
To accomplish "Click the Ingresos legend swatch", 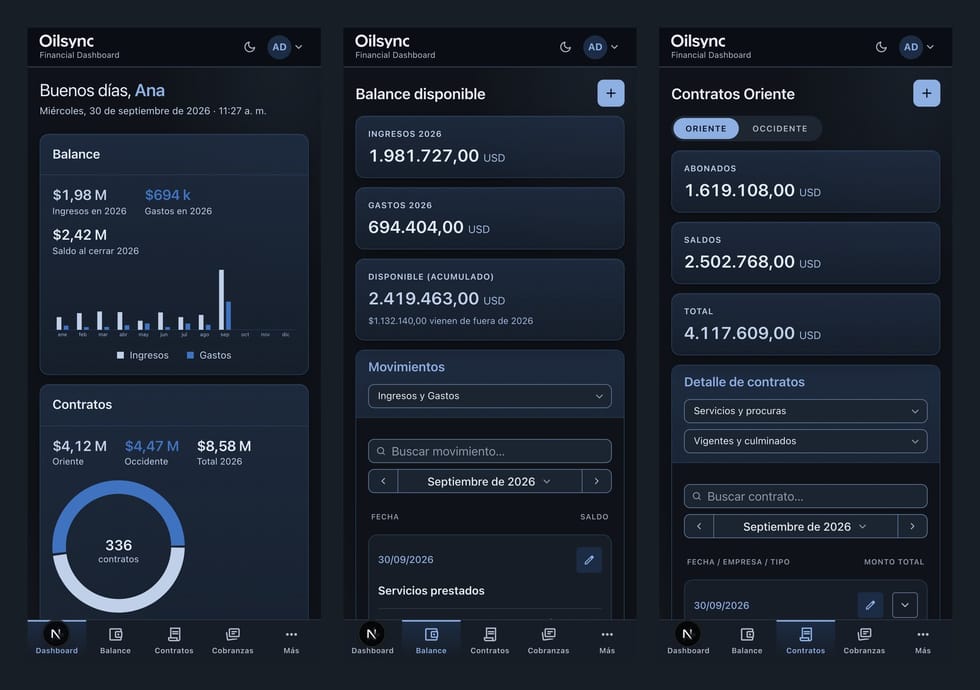I will pyautogui.click(x=120, y=355).
